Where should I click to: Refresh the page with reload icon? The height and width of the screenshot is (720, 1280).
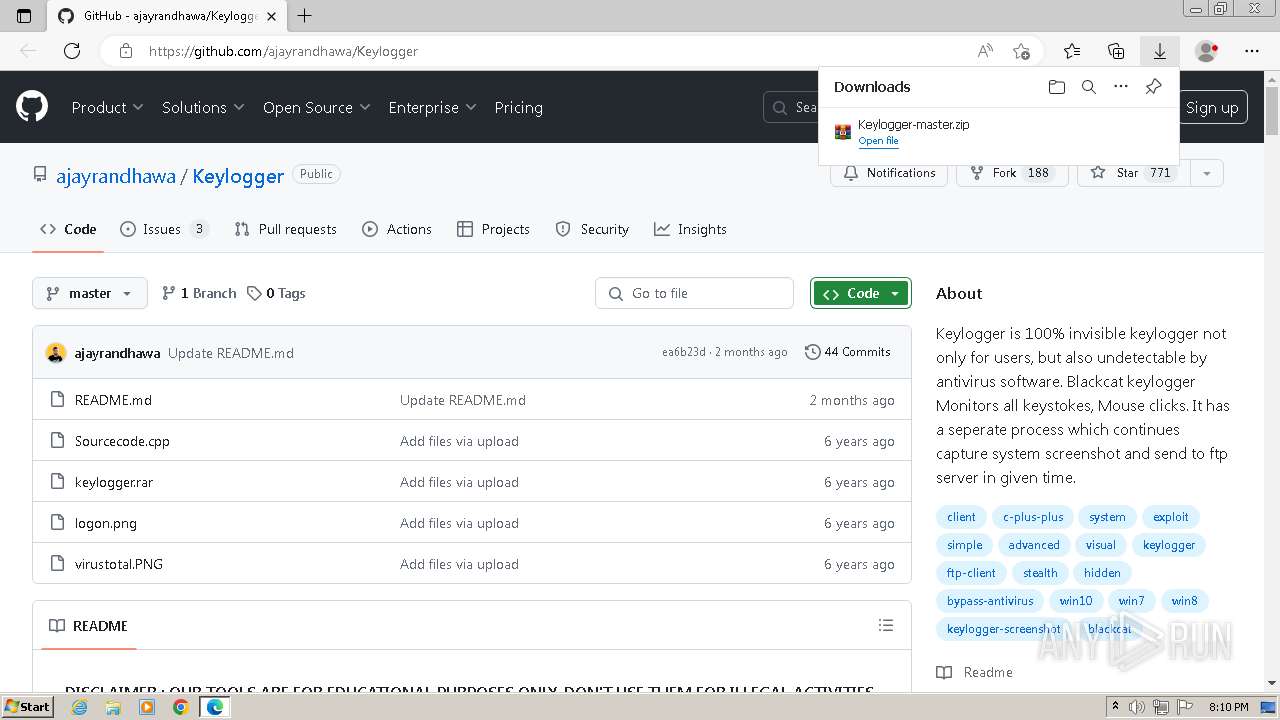click(x=72, y=51)
